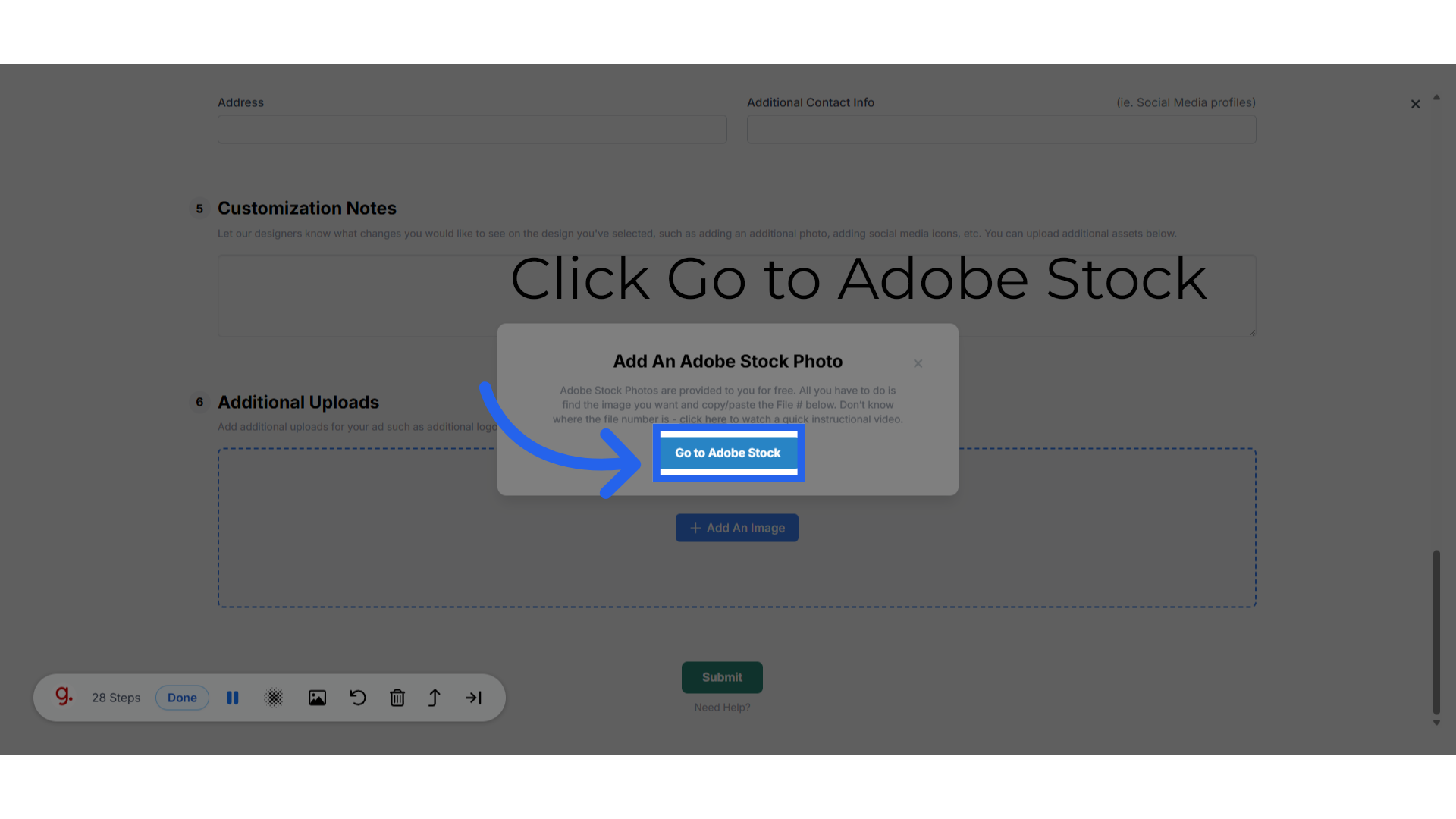This screenshot has height=819, width=1456.
Task: Delete recording using the trash icon
Action: tap(397, 698)
